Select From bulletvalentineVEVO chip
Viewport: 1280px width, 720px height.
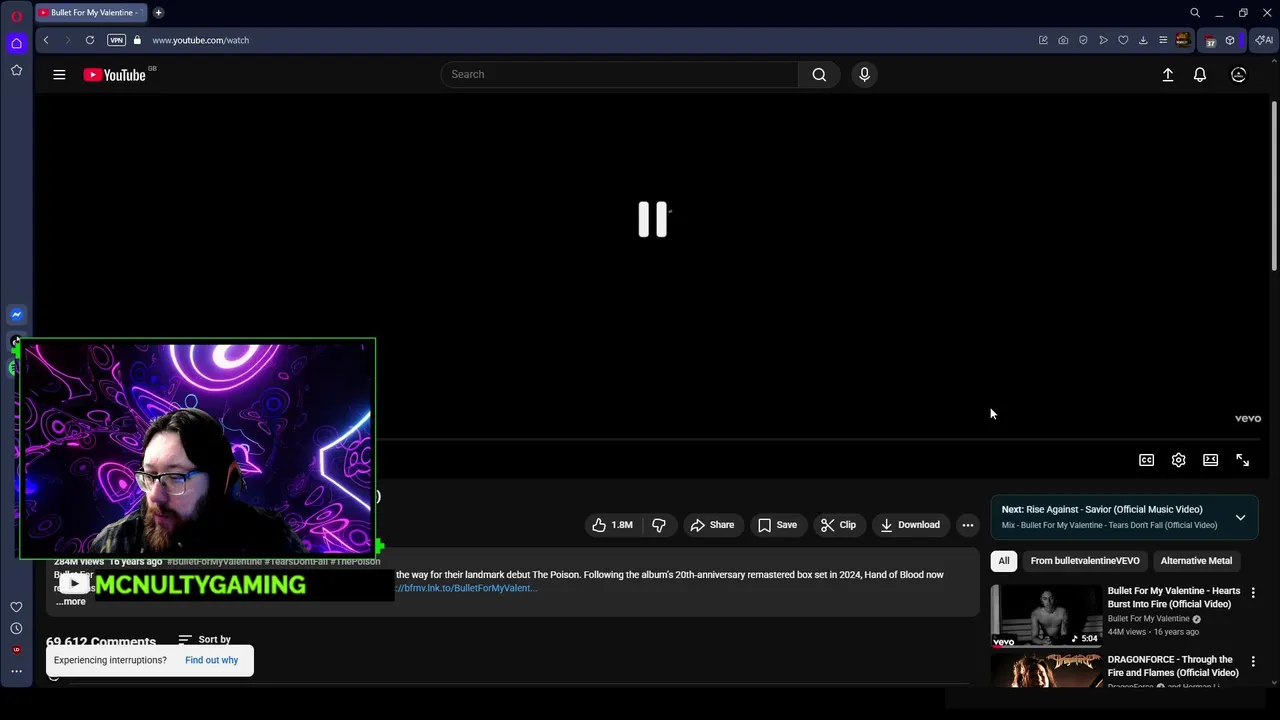tap(1085, 561)
